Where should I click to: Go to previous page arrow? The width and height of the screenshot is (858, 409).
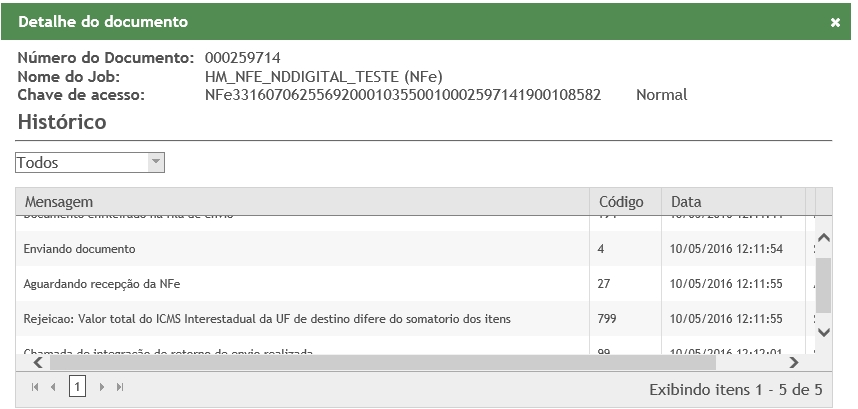(x=54, y=387)
